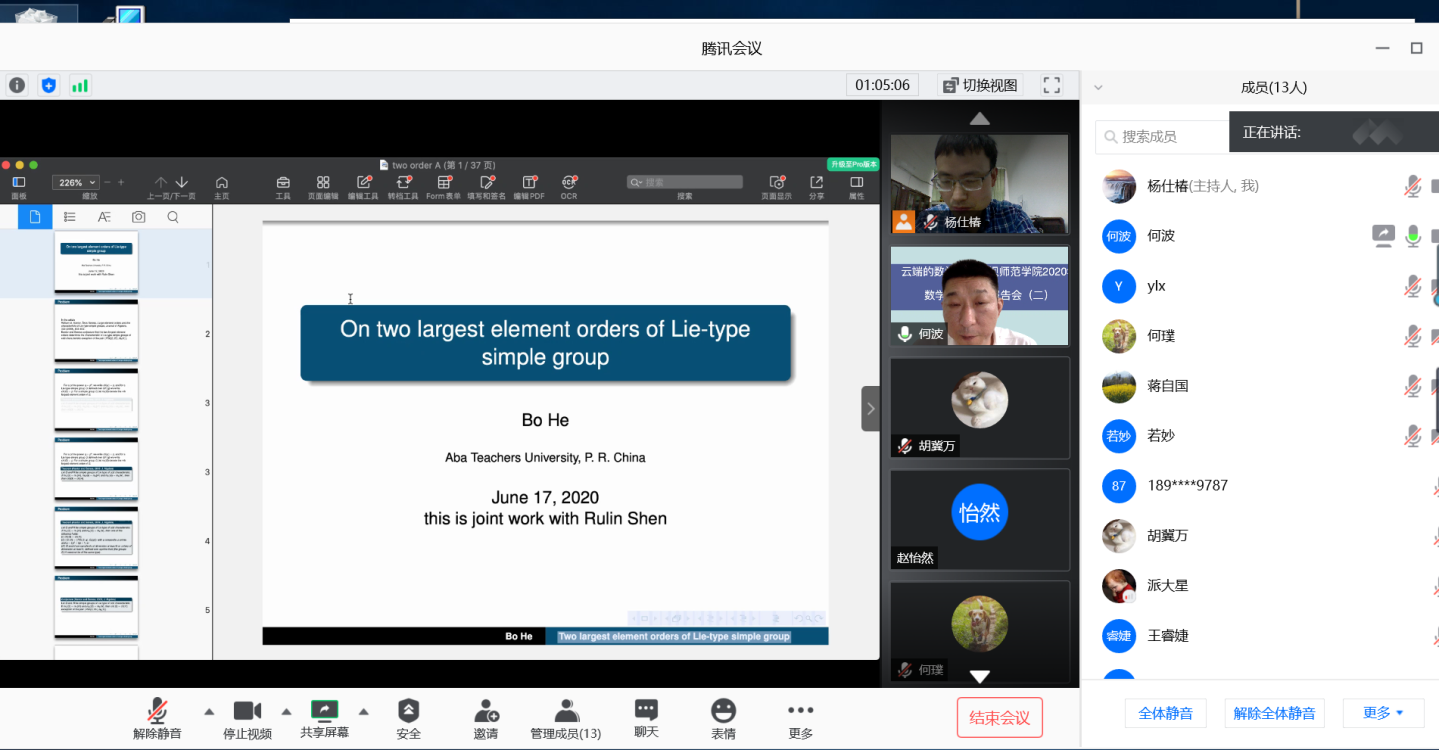Open the network signal status icon
The image size is (1439, 750).
[80, 85]
